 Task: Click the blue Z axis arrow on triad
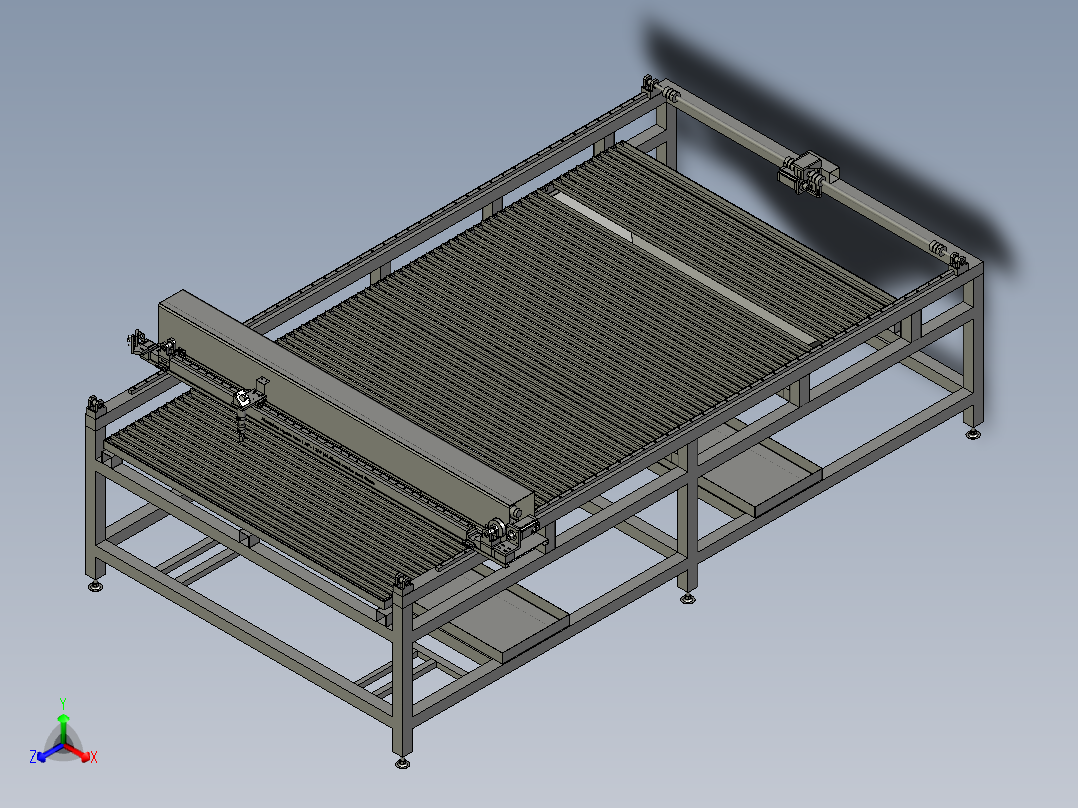(x=48, y=753)
